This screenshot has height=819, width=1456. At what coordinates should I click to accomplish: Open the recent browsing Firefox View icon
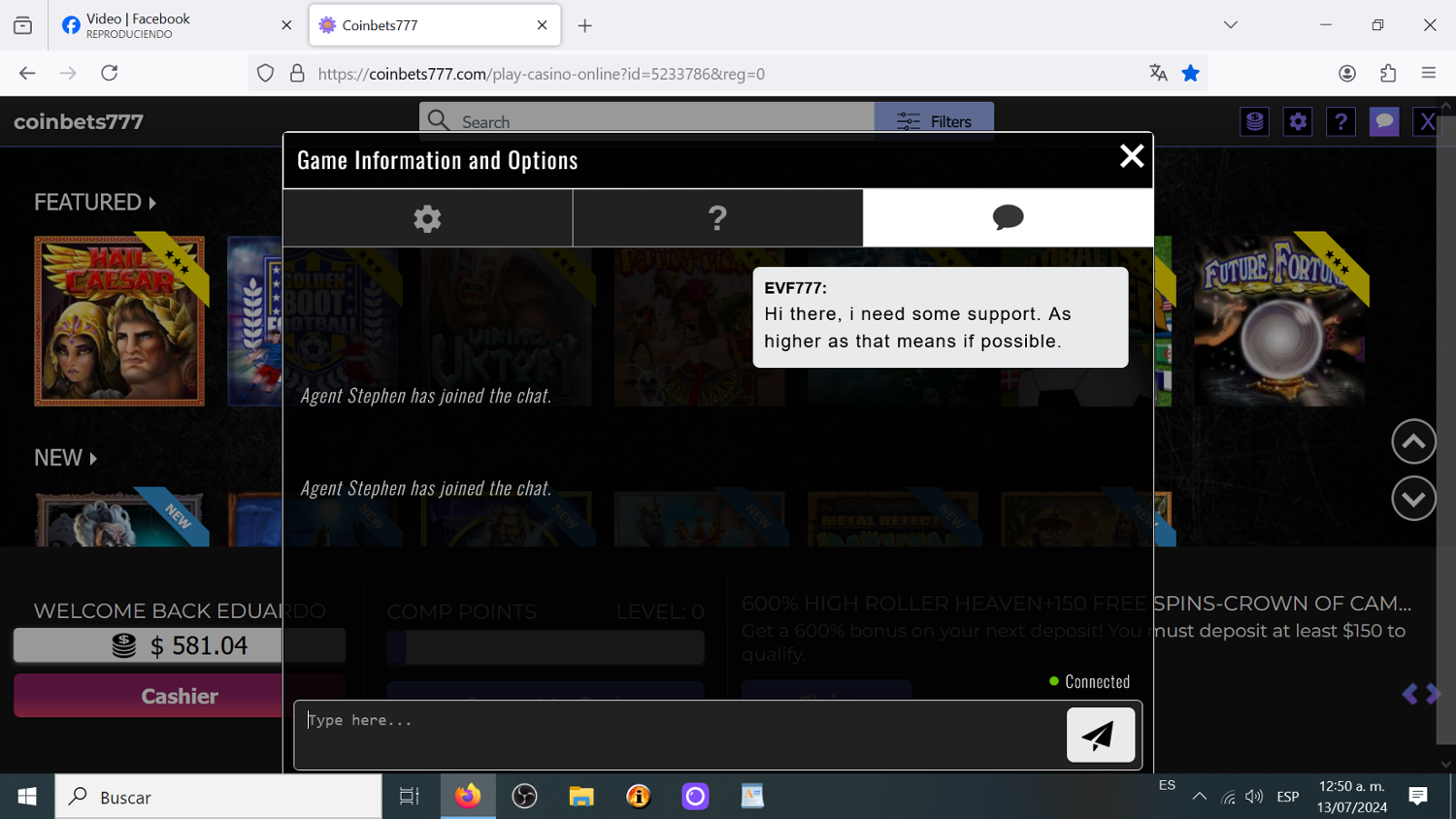point(22,25)
